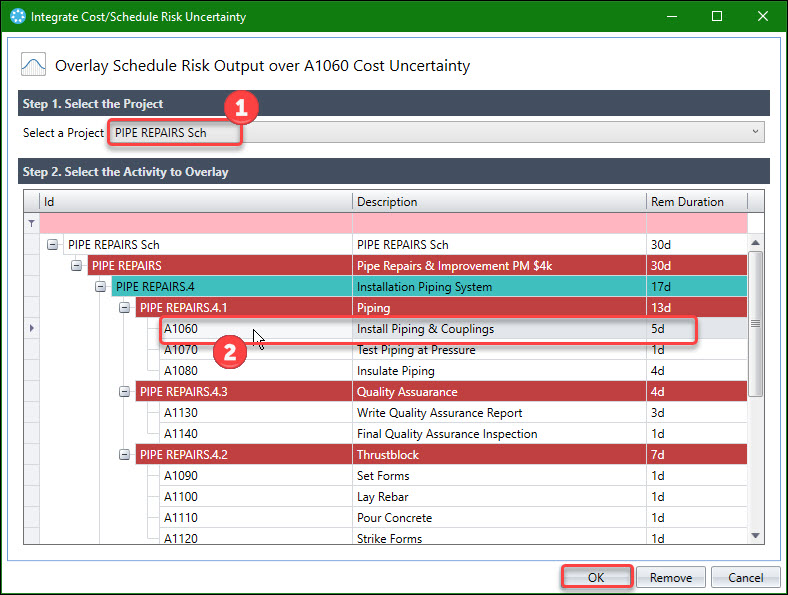Select activity A1110 Pour Concrete

click(x=181, y=518)
